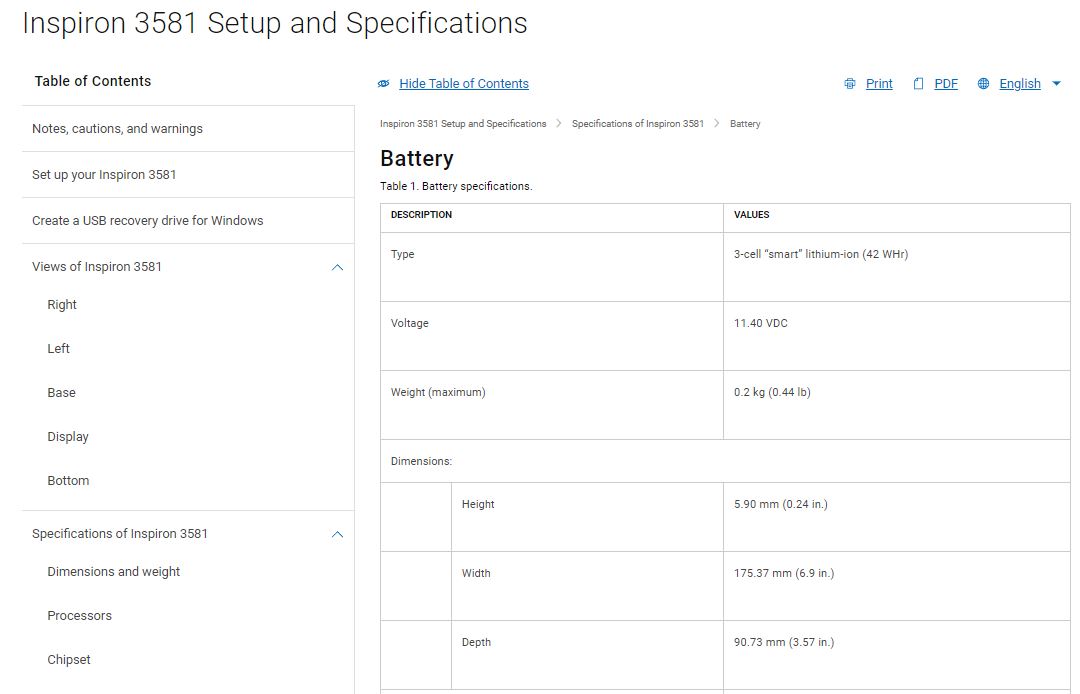Select the English language link
The width and height of the screenshot is (1080, 694).
pos(1019,84)
